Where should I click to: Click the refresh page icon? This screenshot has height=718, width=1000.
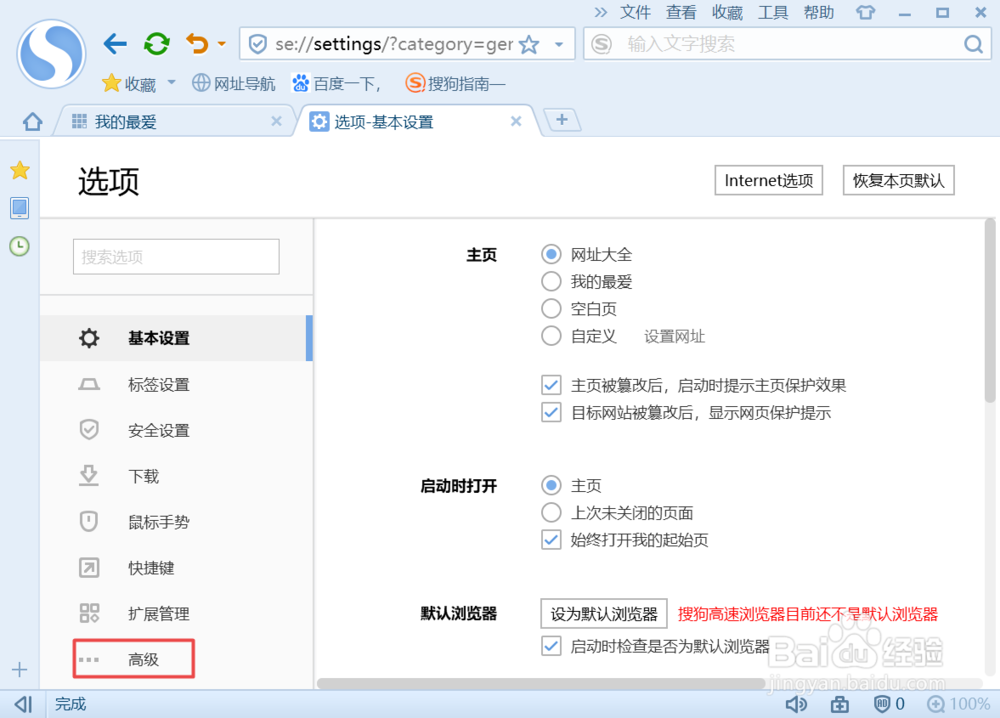[x=156, y=43]
